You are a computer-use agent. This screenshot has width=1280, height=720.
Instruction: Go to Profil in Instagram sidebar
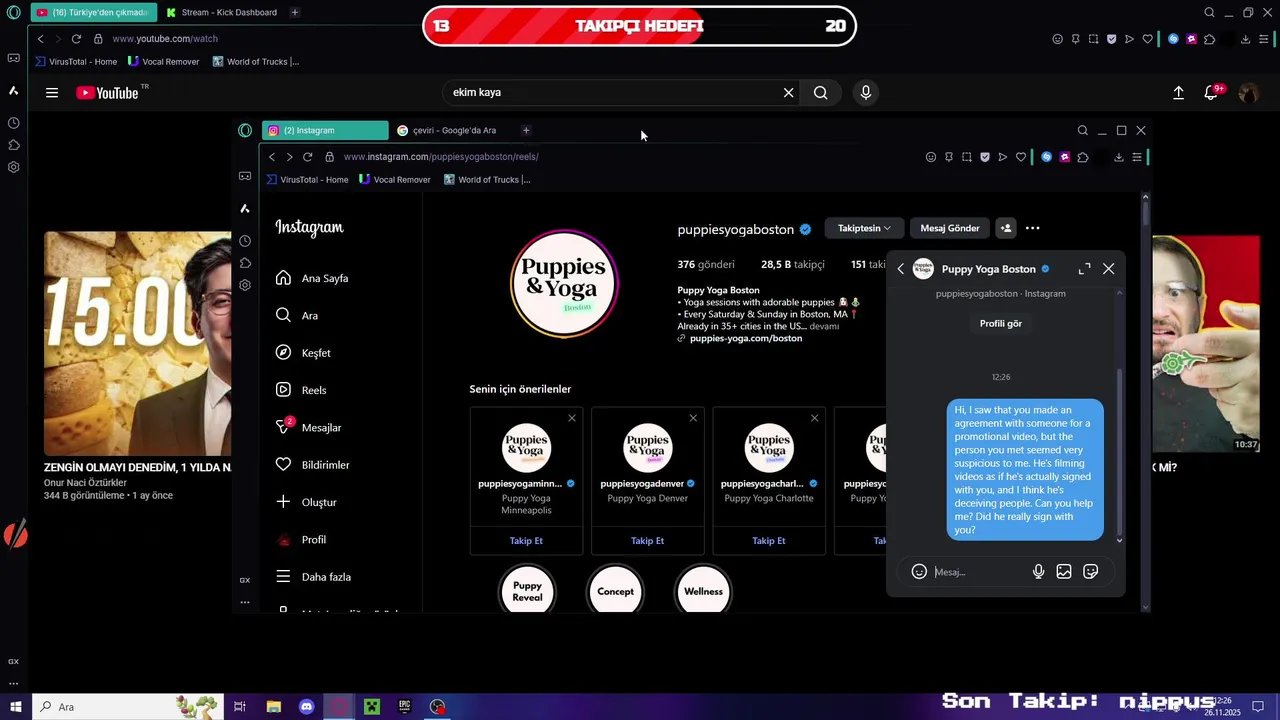click(301, 540)
